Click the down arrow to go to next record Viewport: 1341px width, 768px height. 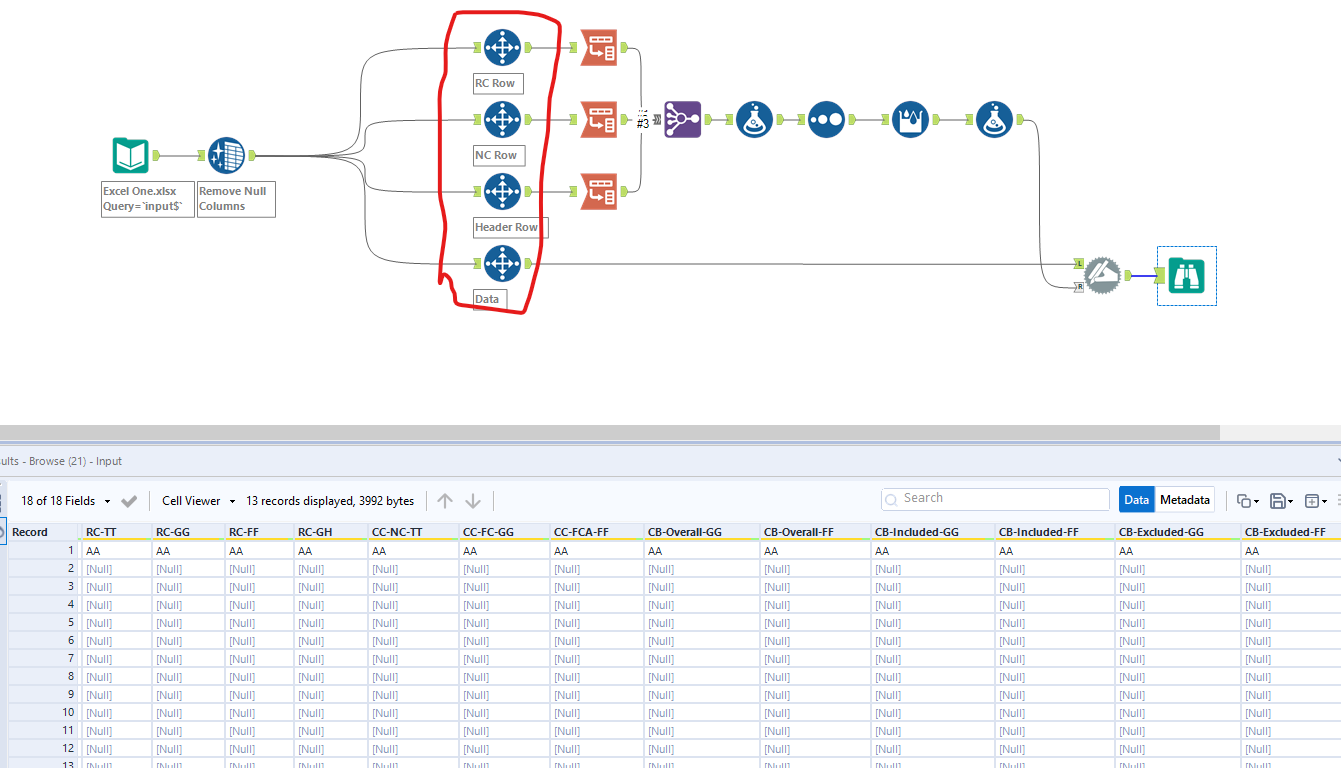point(472,500)
